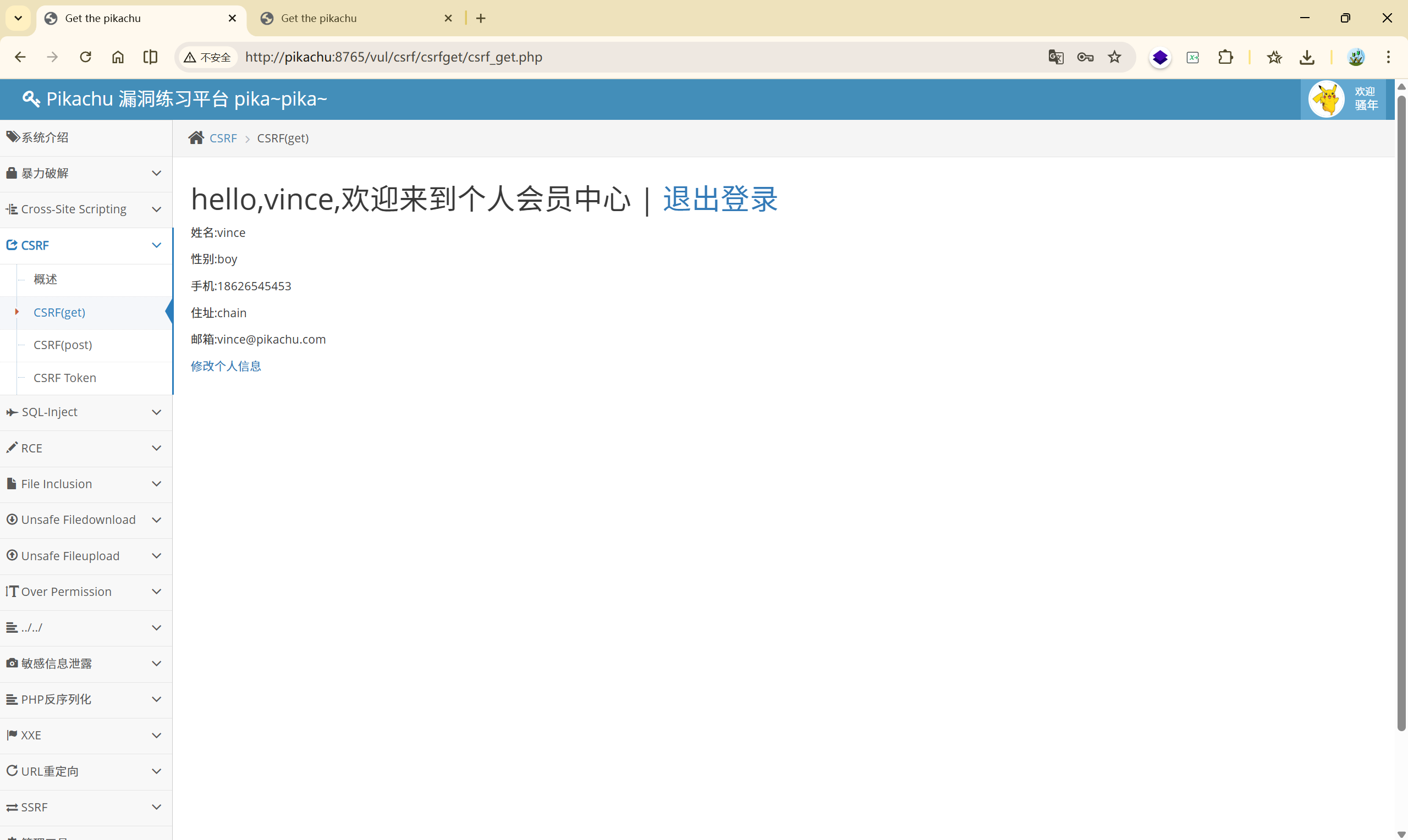
Task: Toggle the split screen icon in toolbar
Action: [151, 57]
